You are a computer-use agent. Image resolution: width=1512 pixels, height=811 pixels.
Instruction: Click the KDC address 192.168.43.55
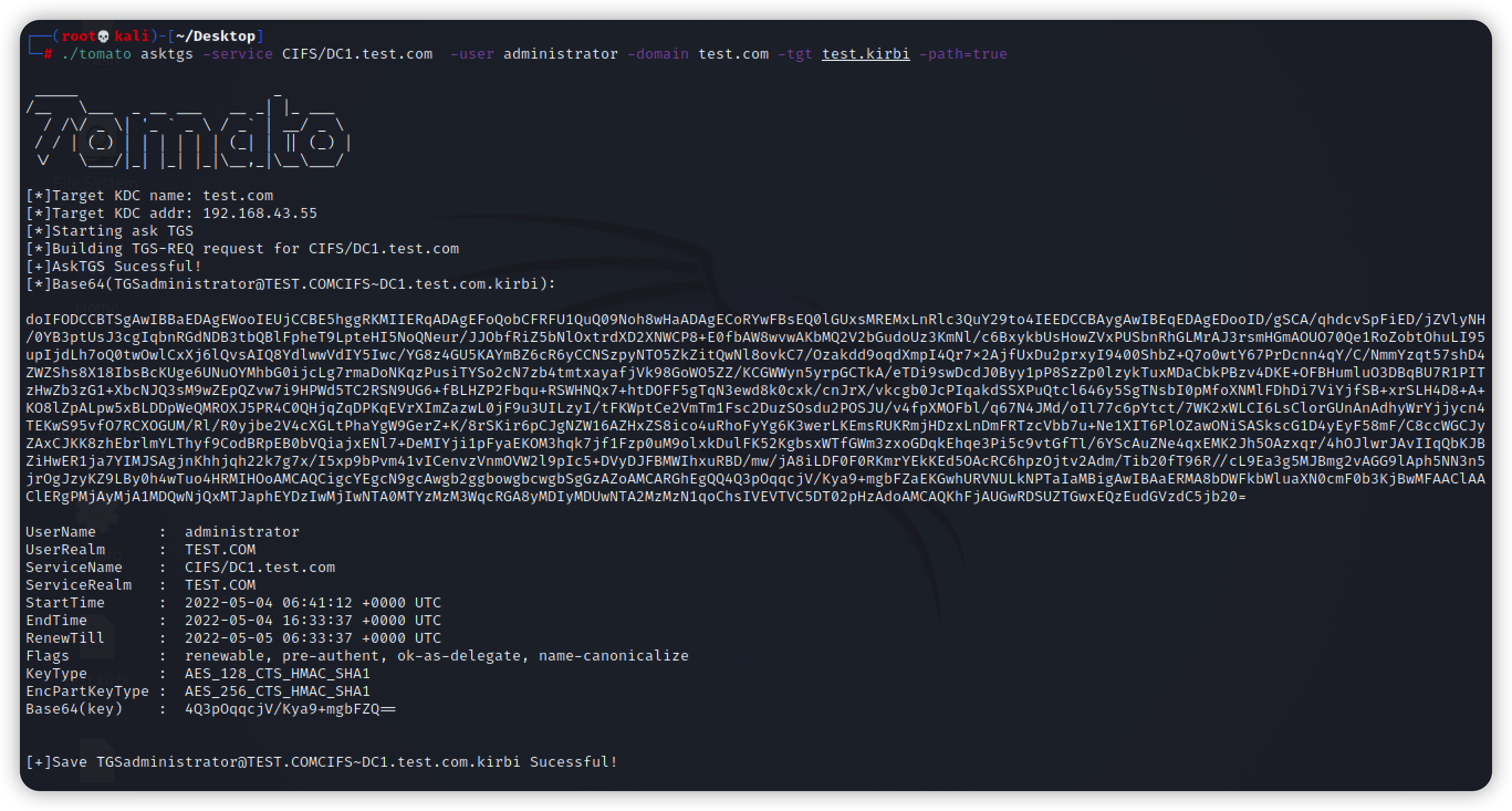pyautogui.click(x=259, y=213)
